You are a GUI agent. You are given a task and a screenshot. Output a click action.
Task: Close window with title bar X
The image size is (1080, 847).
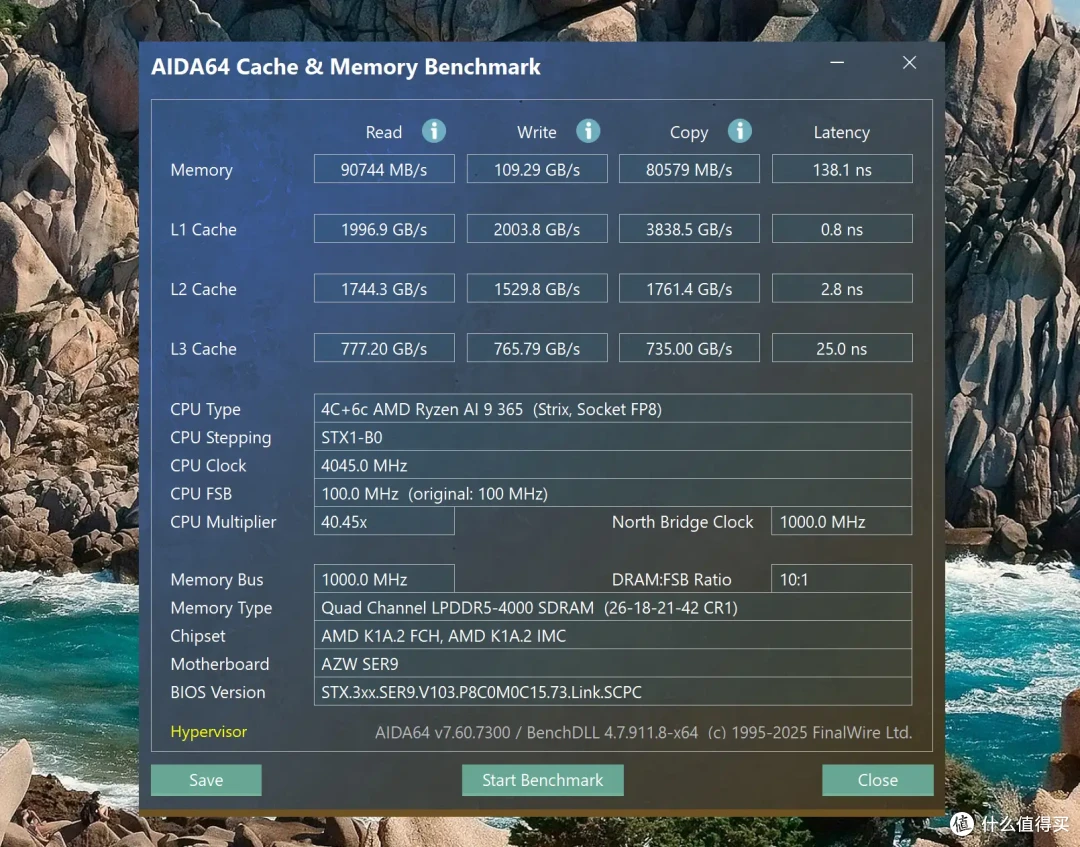coord(909,63)
